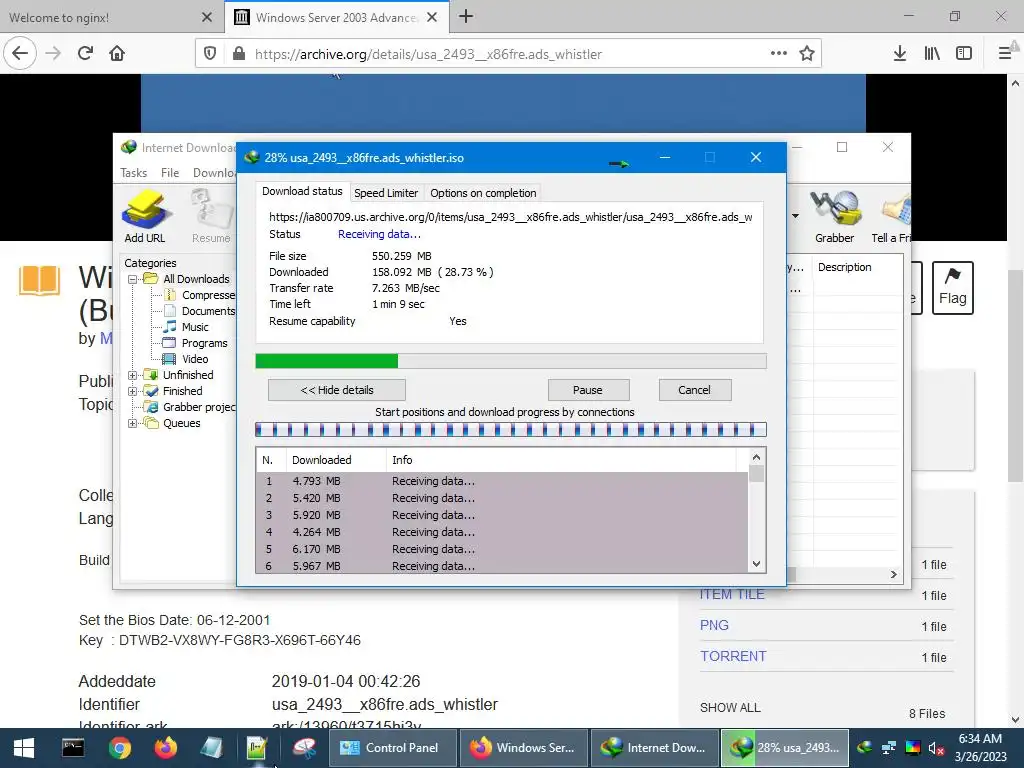Select the Documents category icon
Image resolution: width=1024 pixels, height=768 pixels.
point(169,311)
